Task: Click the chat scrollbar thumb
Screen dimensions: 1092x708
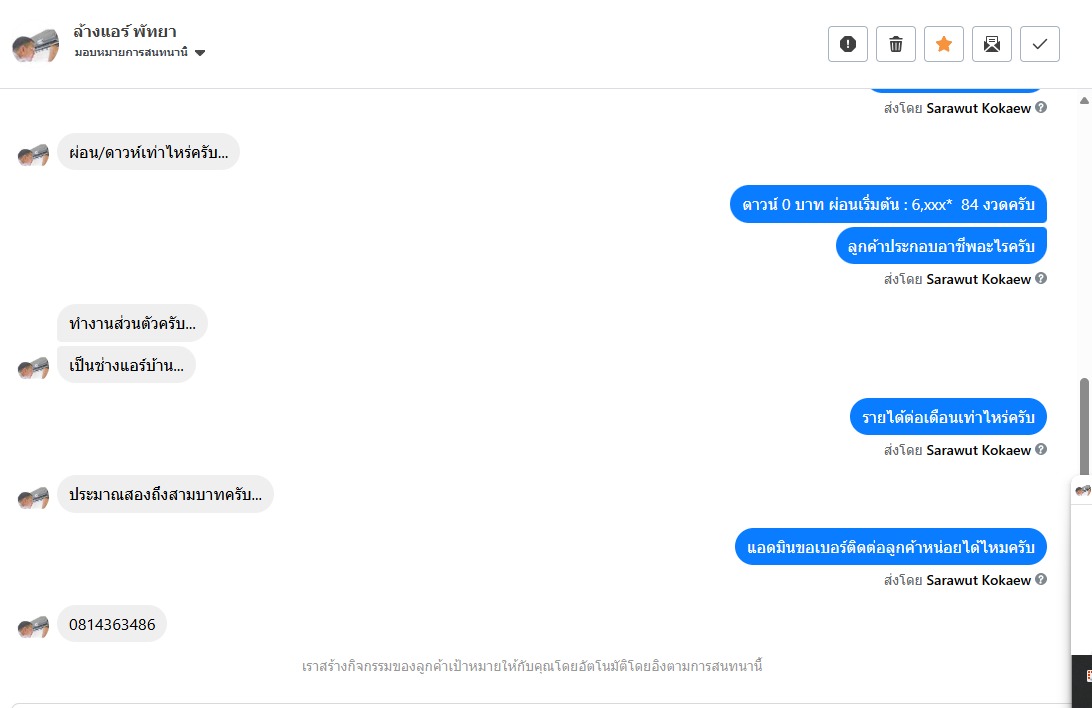Action: tap(1084, 426)
